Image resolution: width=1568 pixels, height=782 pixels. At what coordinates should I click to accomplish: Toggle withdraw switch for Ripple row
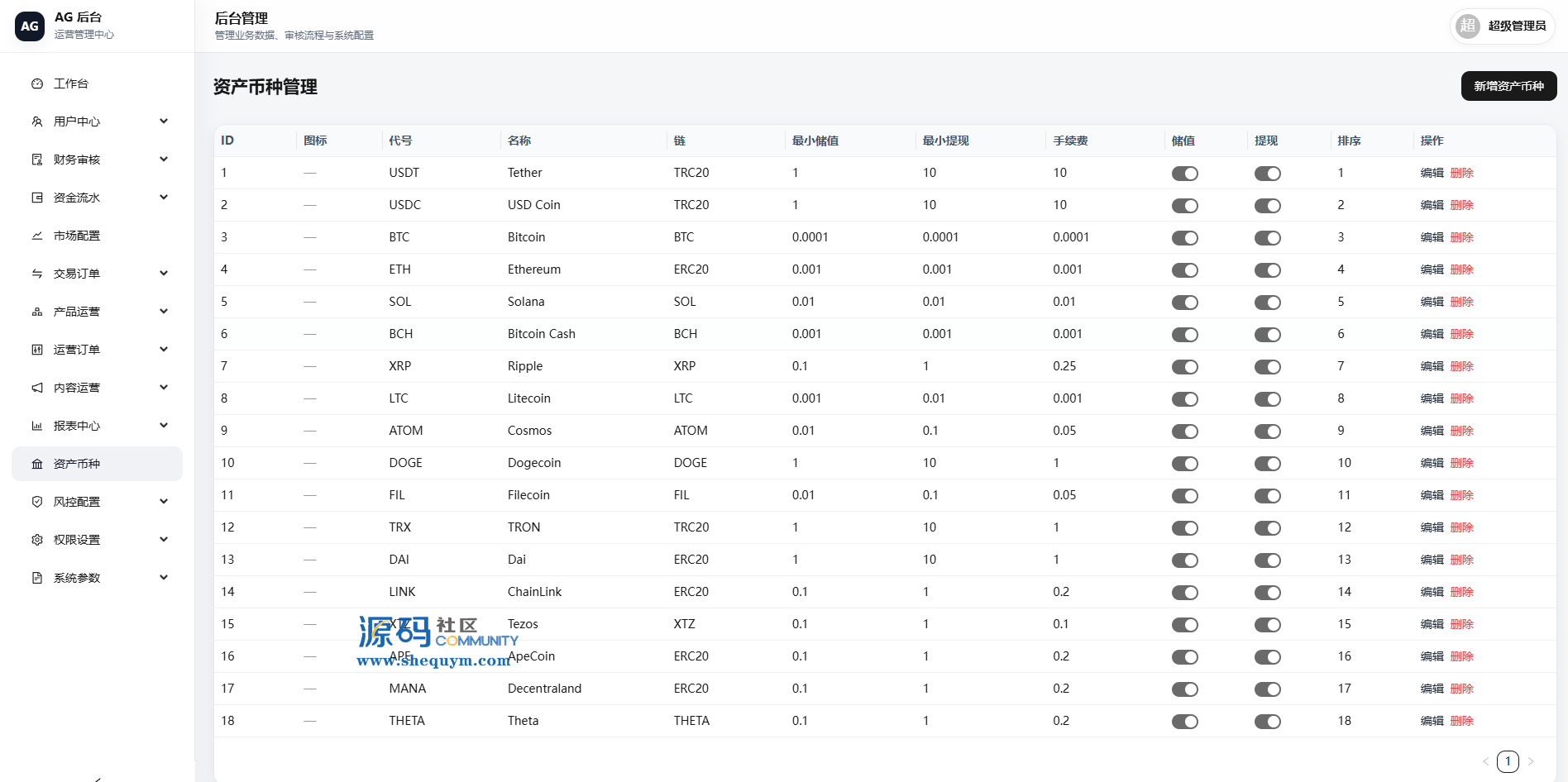point(1268,367)
